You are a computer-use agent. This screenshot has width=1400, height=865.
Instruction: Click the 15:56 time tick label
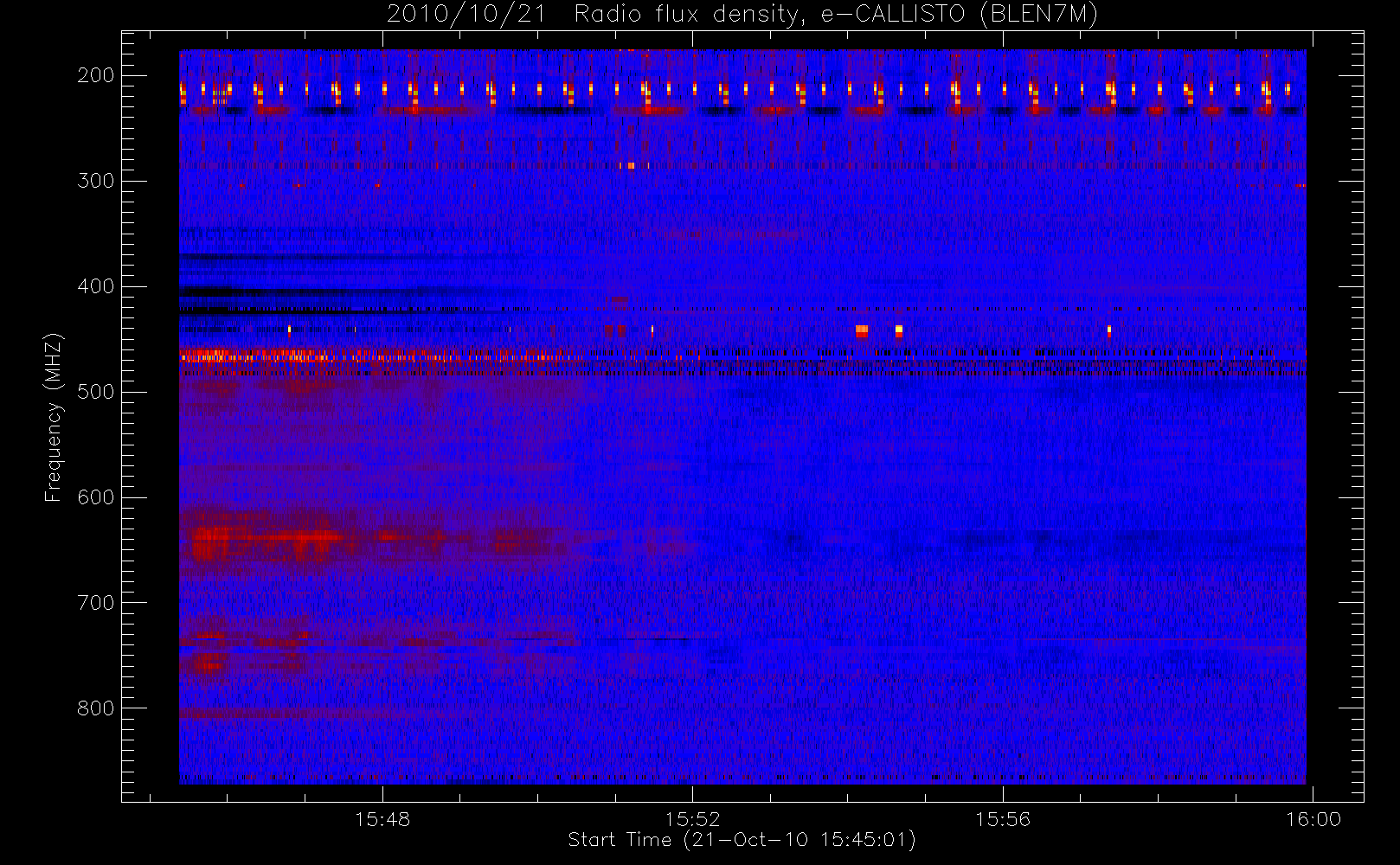click(x=1003, y=819)
